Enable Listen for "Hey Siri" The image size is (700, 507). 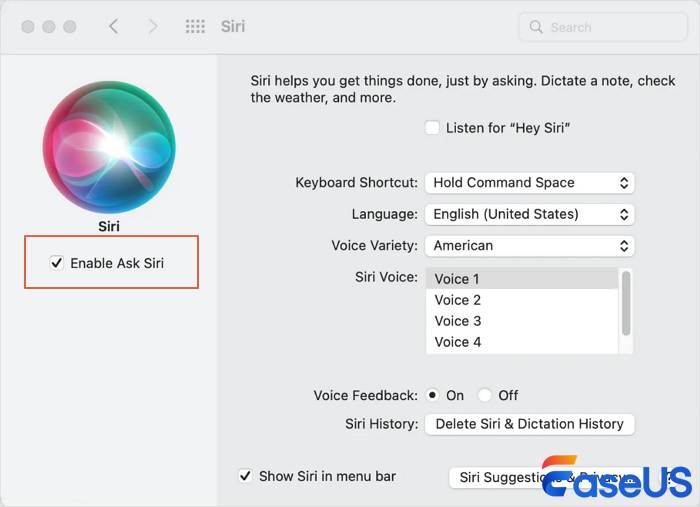coord(432,128)
